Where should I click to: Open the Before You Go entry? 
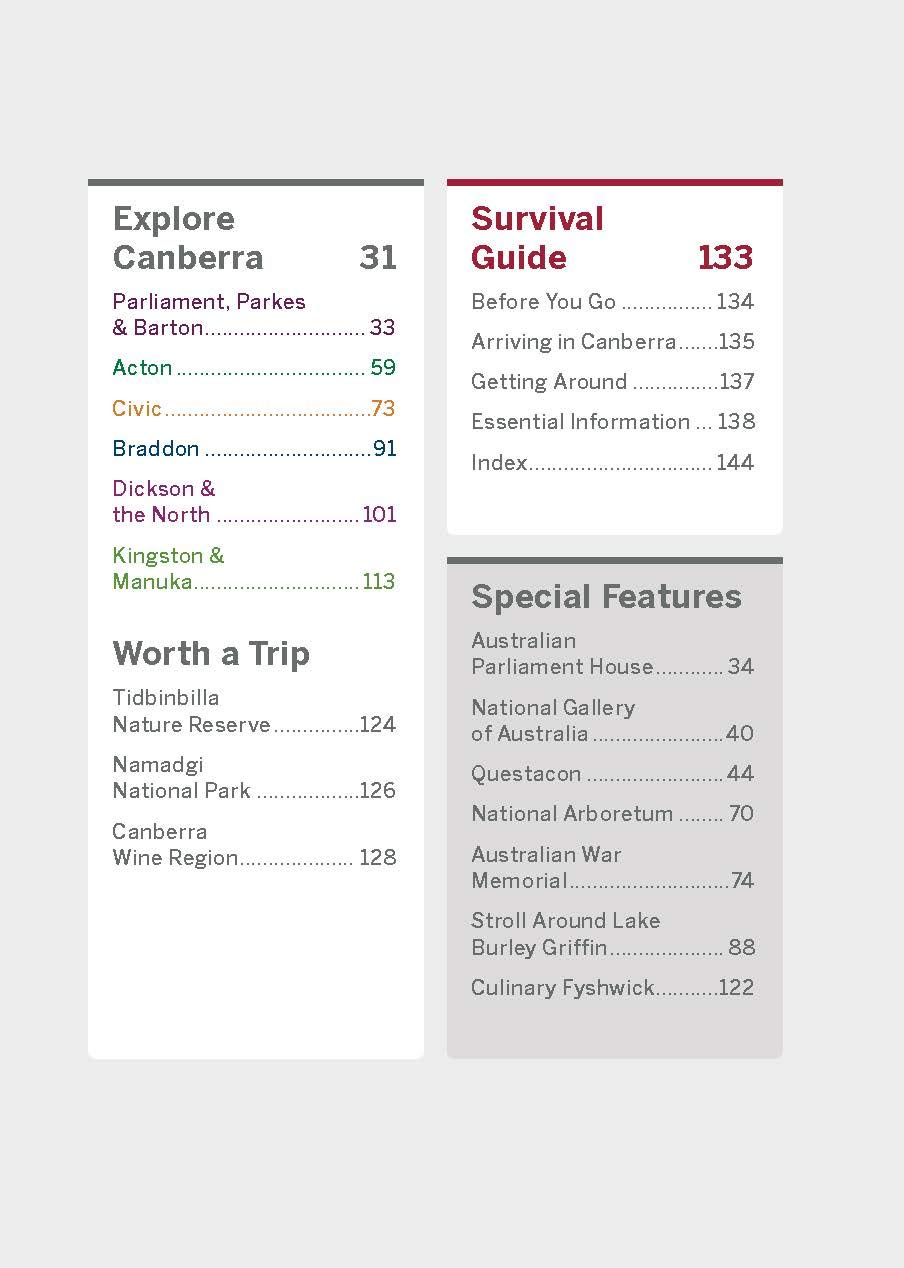pos(612,302)
